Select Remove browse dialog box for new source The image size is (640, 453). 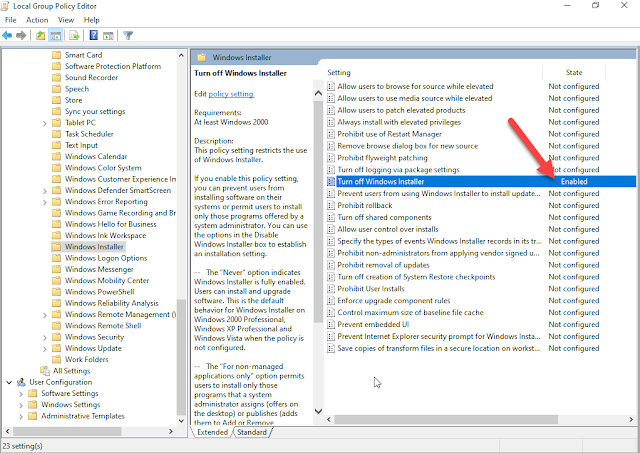[407, 146]
